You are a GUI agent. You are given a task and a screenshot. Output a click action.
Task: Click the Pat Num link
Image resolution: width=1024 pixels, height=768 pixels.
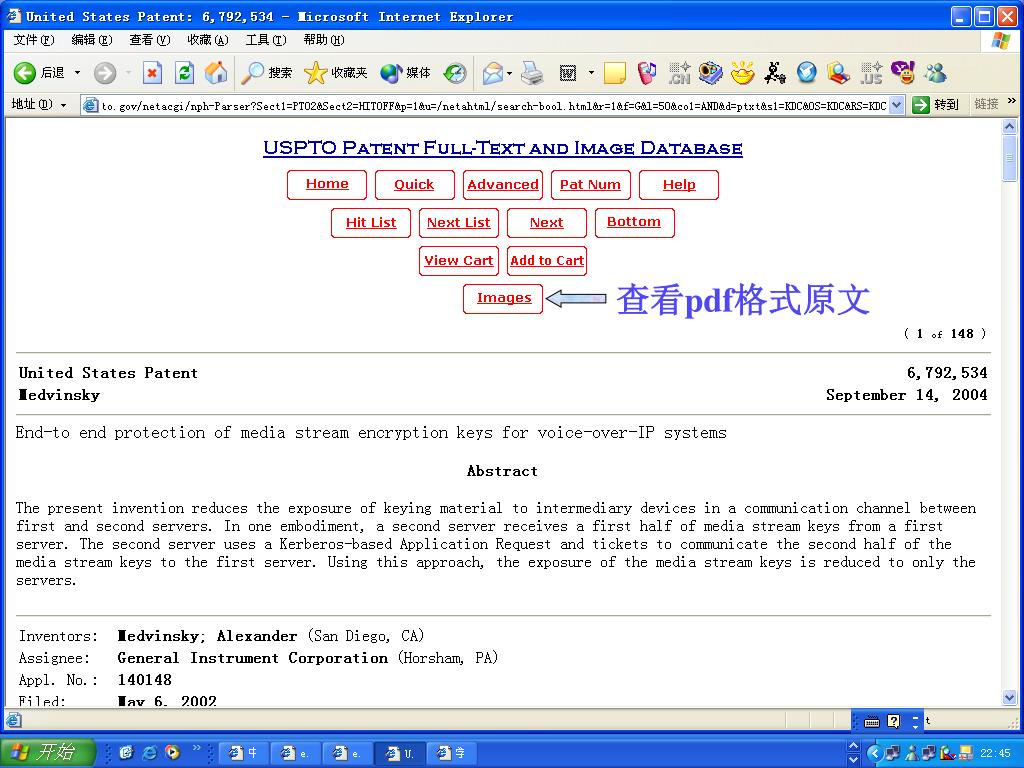(590, 185)
